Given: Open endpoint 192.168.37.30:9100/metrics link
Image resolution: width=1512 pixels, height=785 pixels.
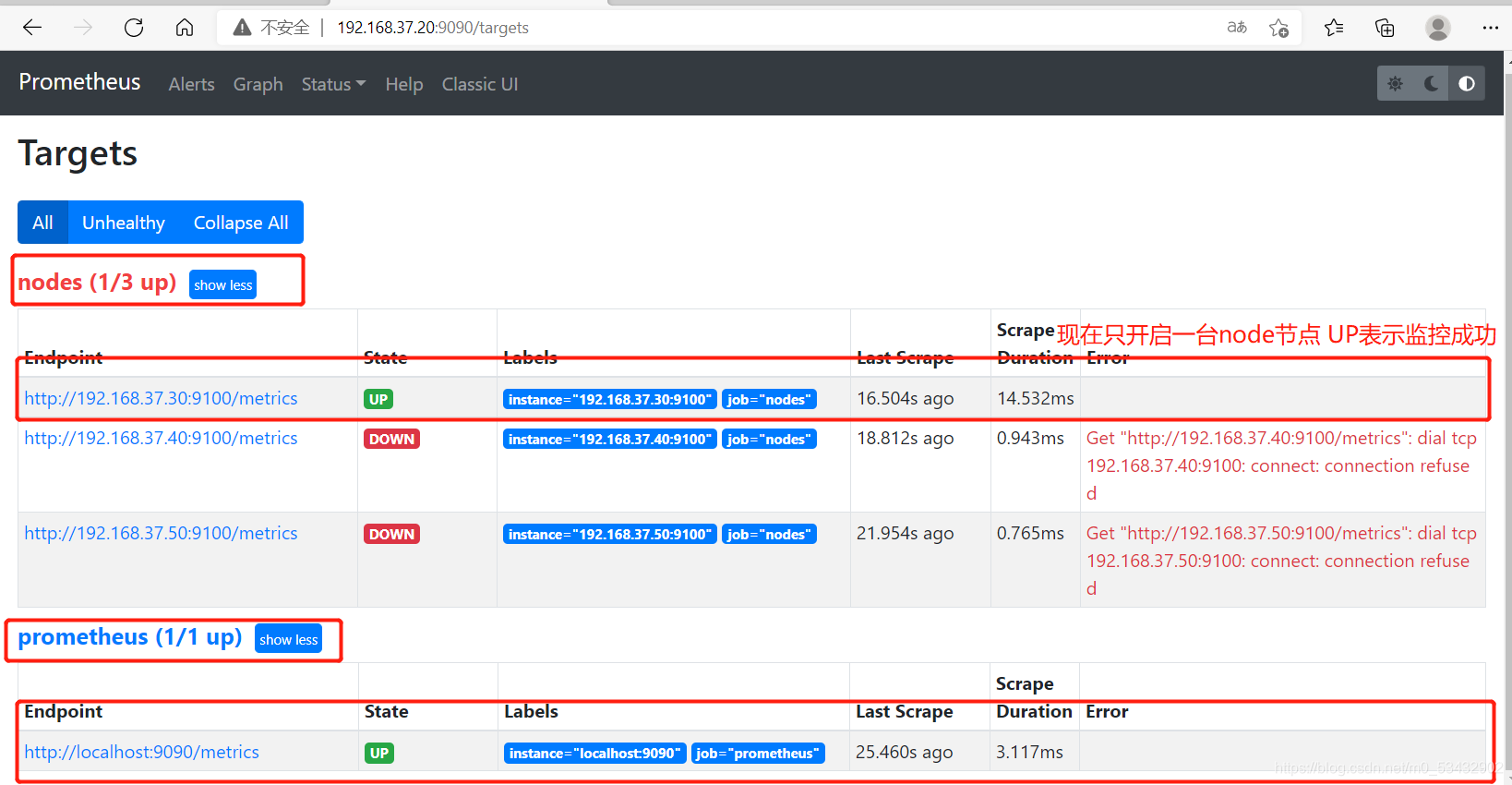Looking at the screenshot, I should pyautogui.click(x=161, y=398).
